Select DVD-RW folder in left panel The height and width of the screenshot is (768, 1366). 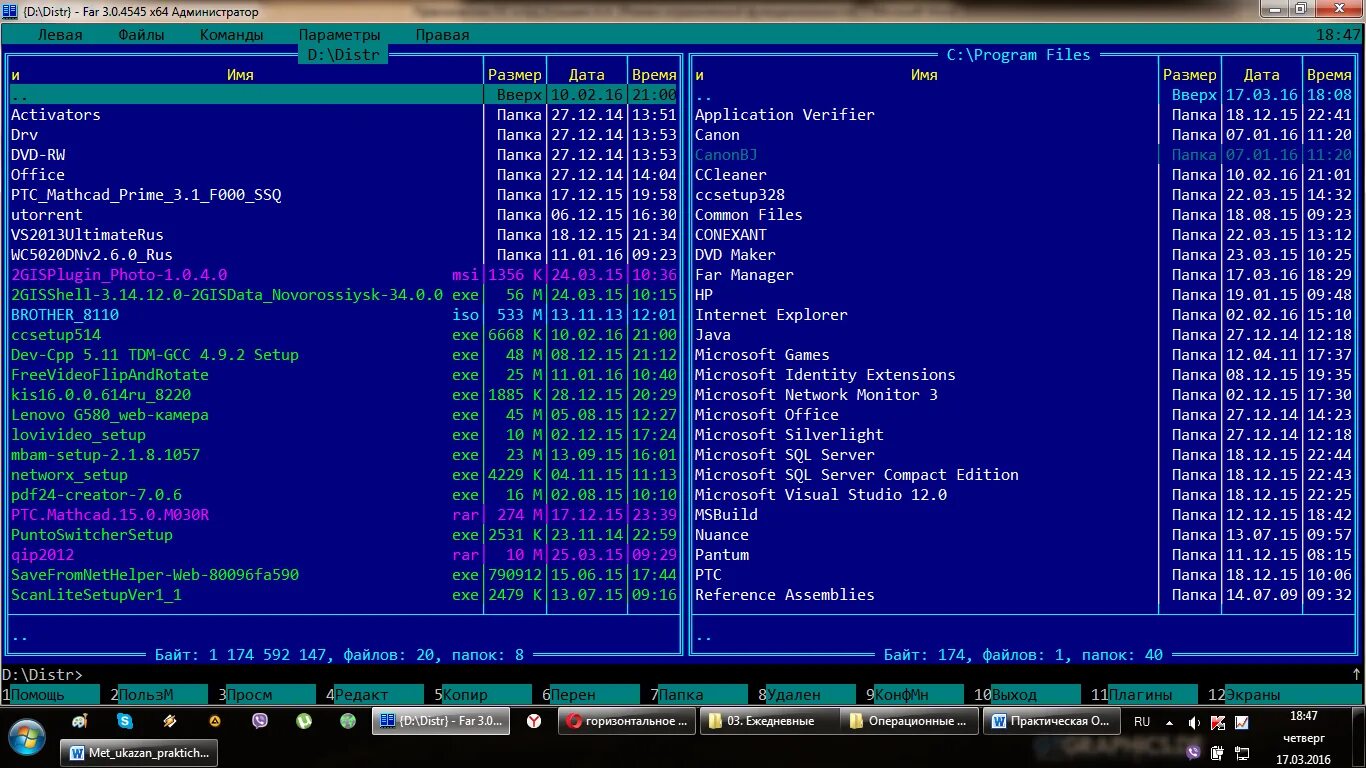click(38, 155)
